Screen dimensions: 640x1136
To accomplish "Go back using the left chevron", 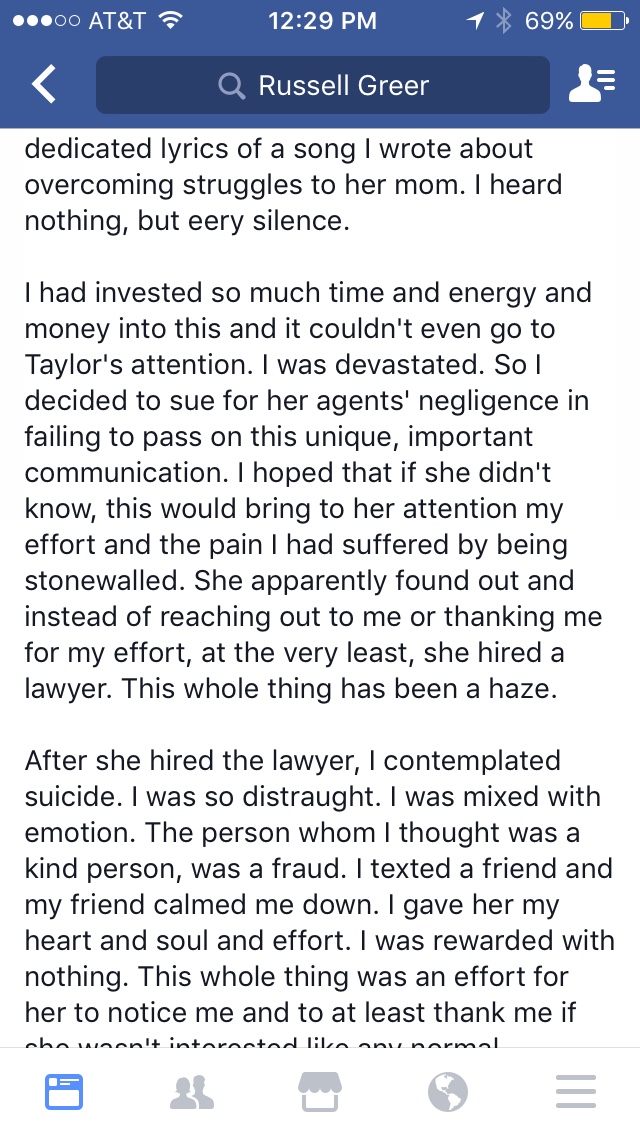I will click(x=43, y=84).
